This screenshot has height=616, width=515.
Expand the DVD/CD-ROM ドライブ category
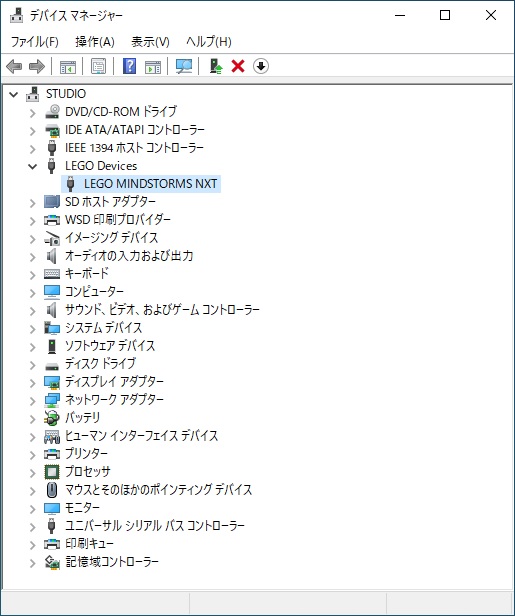click(x=33, y=113)
